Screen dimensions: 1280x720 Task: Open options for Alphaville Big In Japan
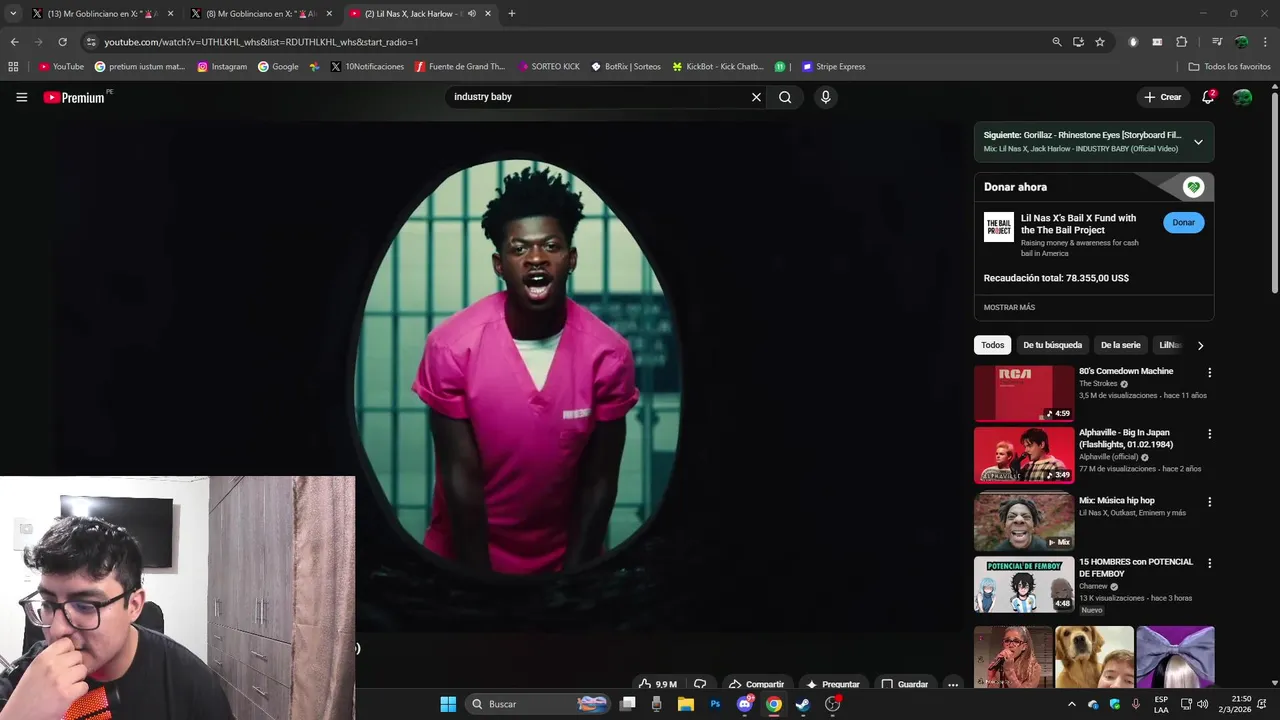1209,434
